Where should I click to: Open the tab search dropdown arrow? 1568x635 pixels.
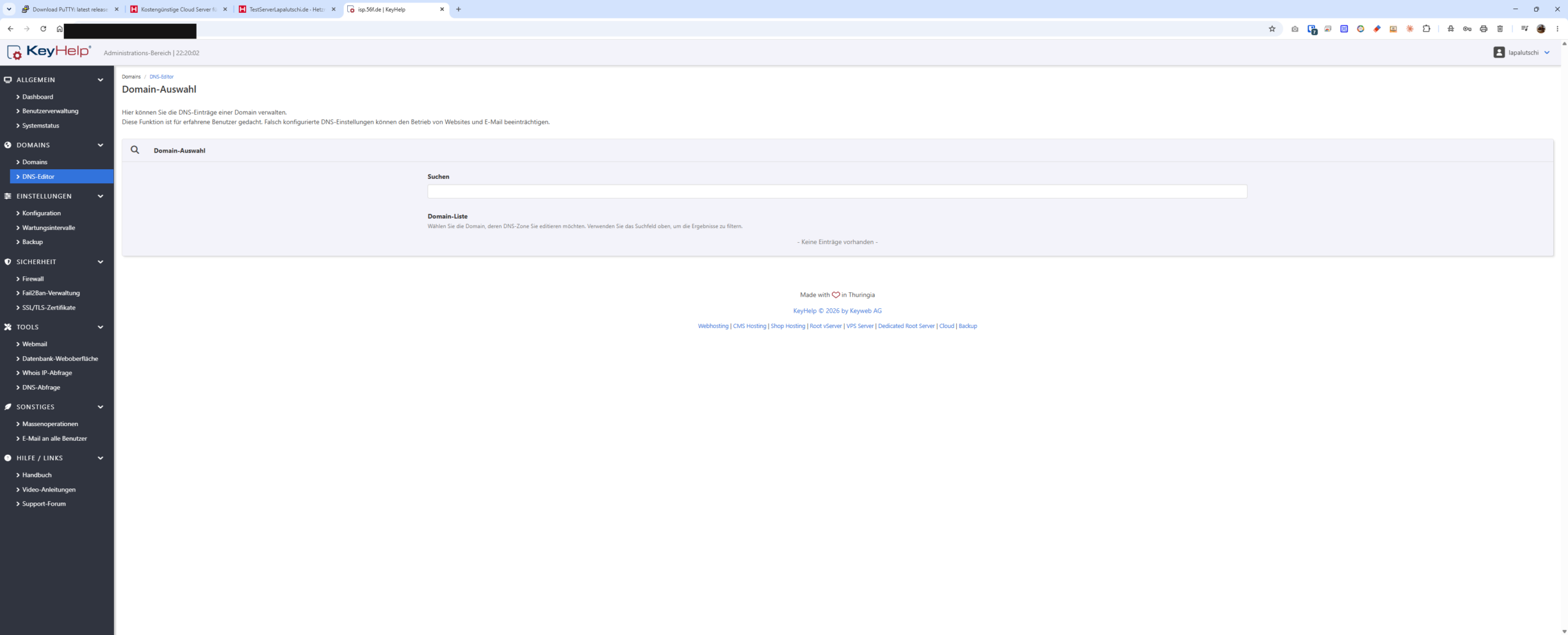point(9,9)
